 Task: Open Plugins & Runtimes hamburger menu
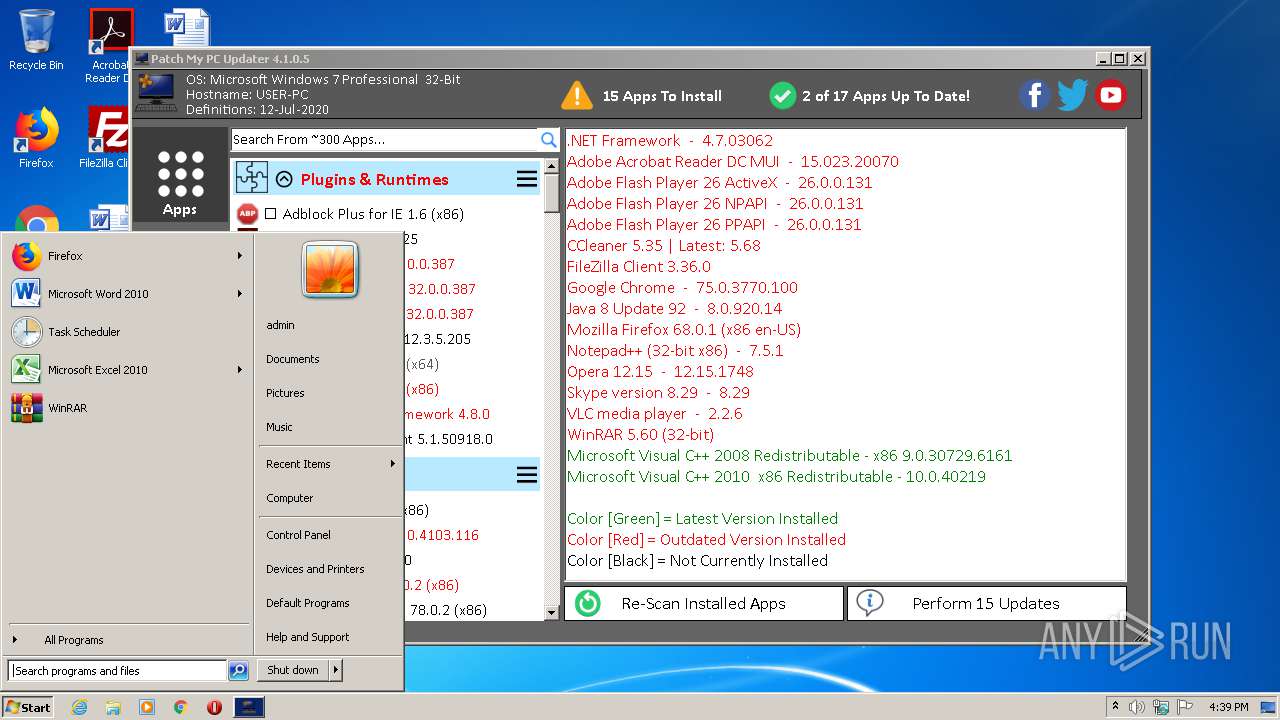527,179
